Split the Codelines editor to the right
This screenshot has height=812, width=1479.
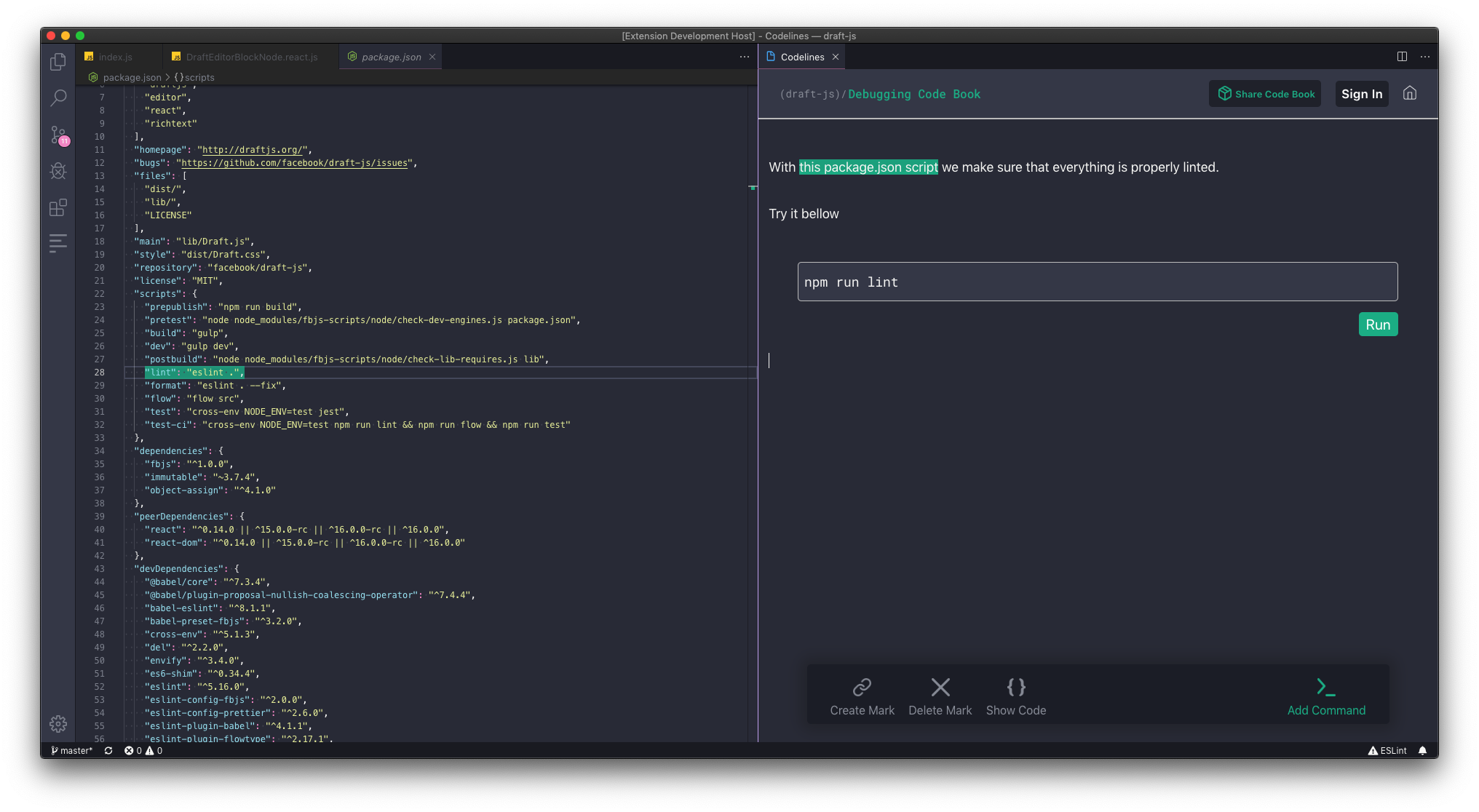click(1402, 57)
